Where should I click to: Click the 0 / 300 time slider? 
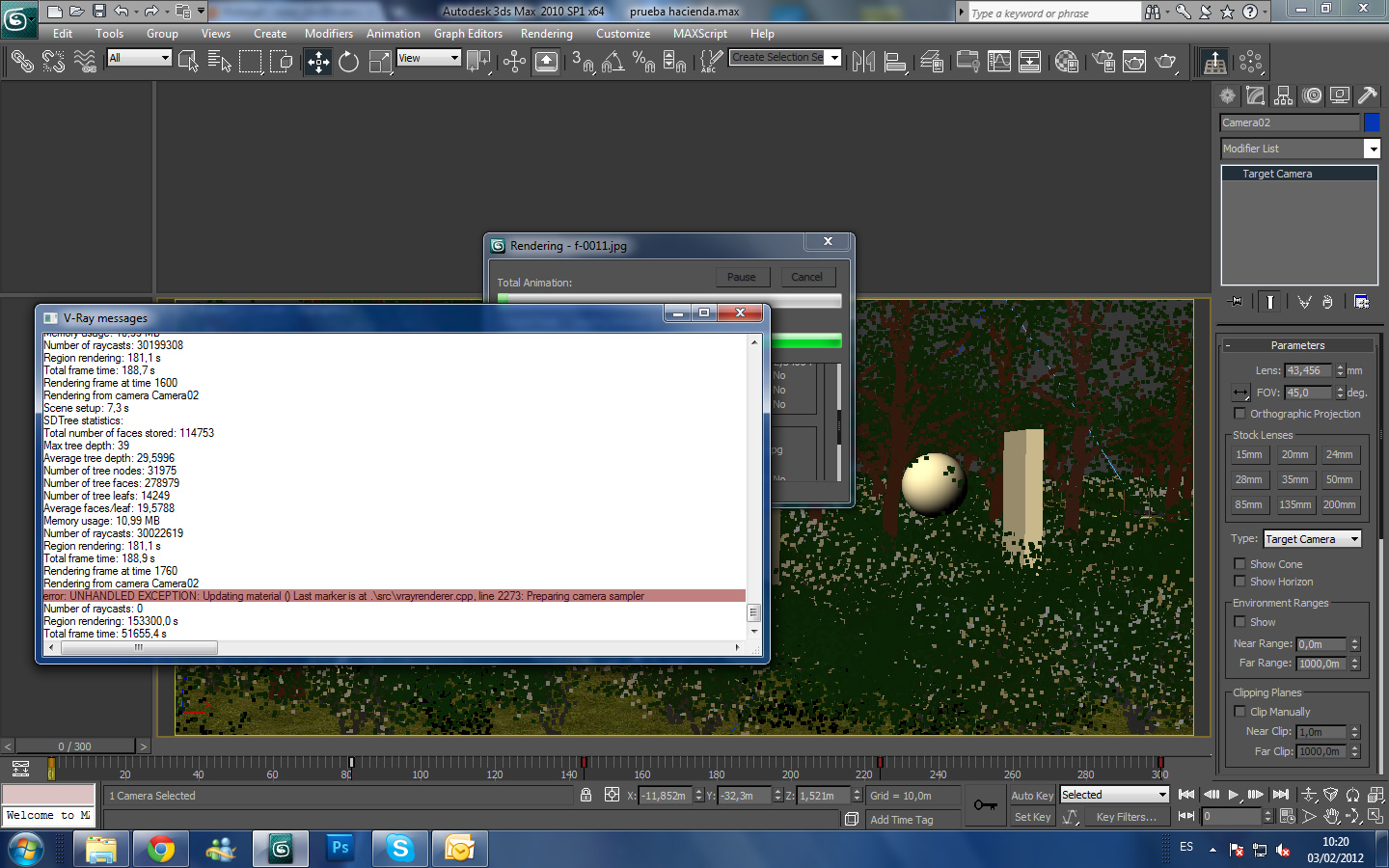[74, 746]
